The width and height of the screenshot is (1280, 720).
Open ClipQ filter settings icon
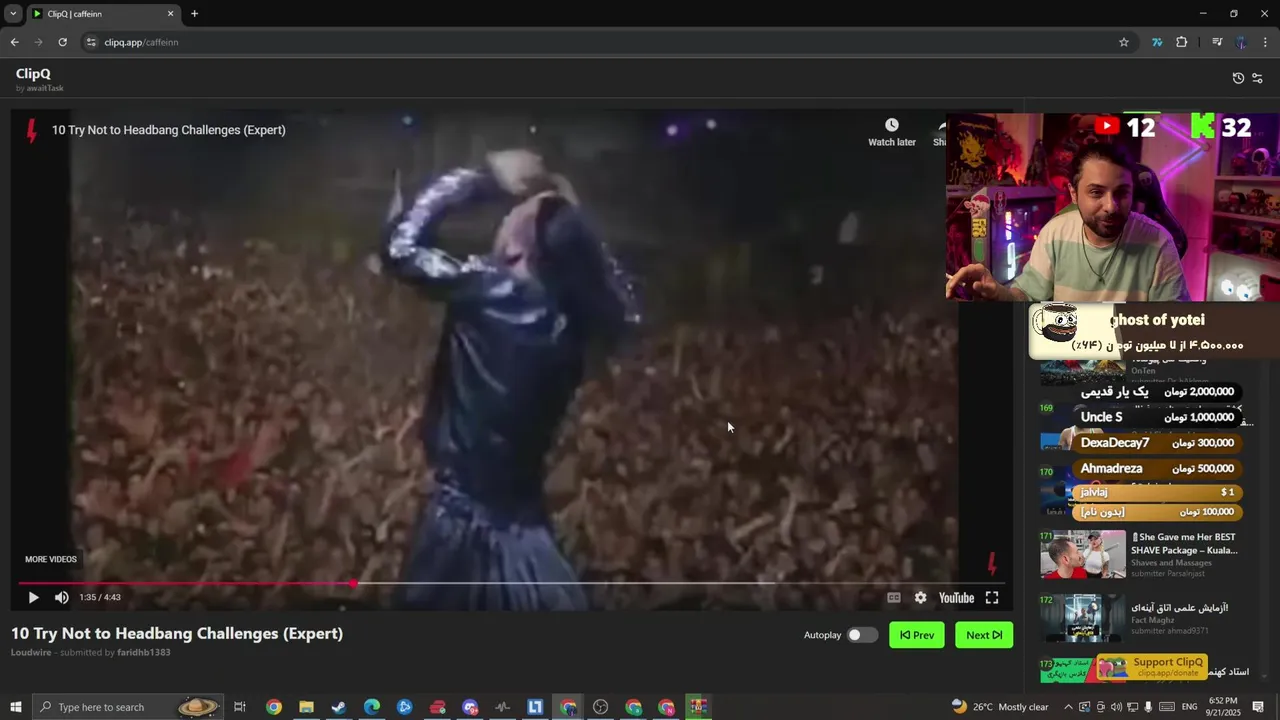pyautogui.click(x=1257, y=78)
